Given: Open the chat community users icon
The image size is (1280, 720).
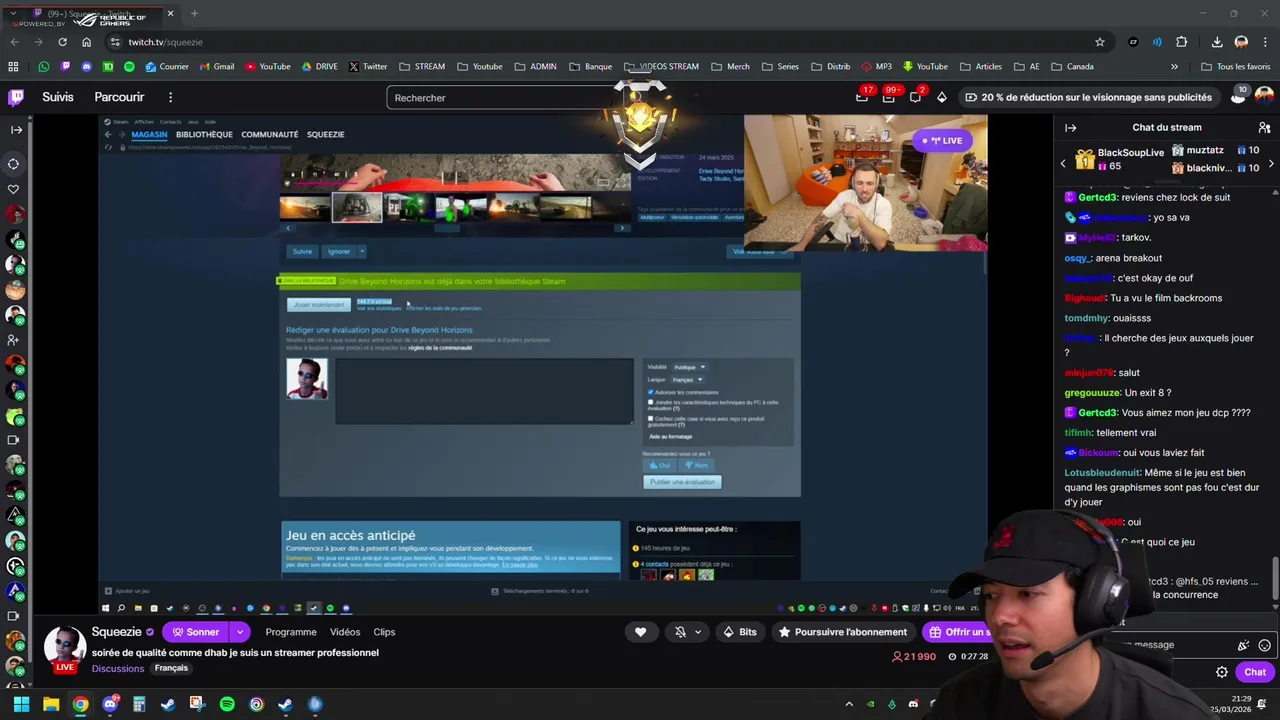Looking at the screenshot, I should 1264,128.
